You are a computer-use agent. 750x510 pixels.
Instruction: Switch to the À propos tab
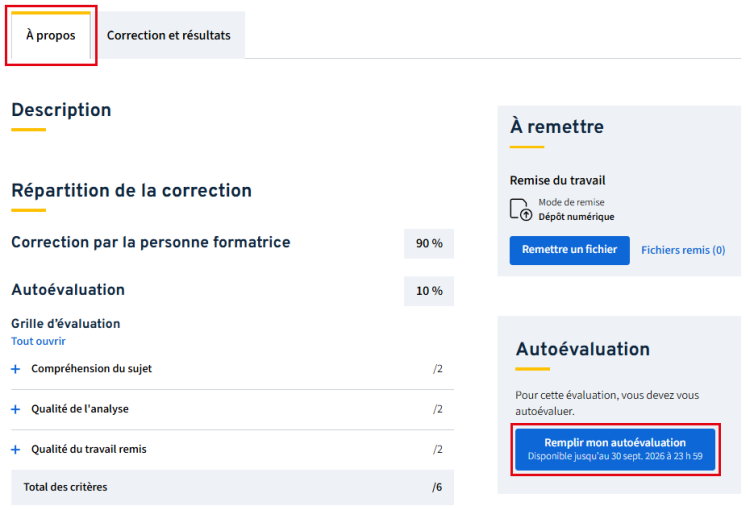pyautogui.click(x=51, y=35)
